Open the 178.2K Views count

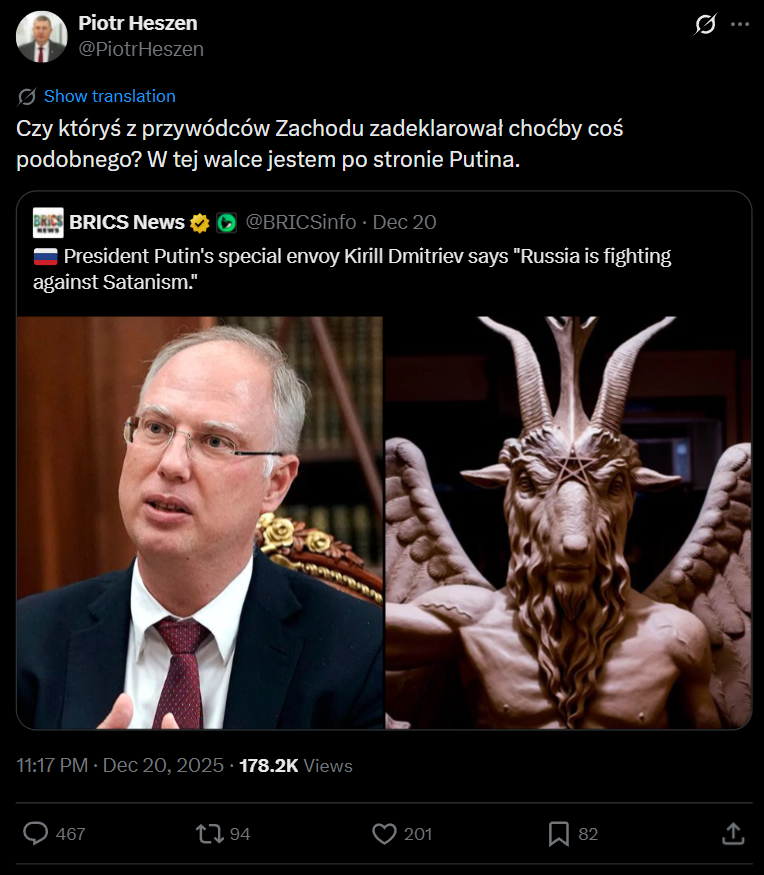pos(296,766)
